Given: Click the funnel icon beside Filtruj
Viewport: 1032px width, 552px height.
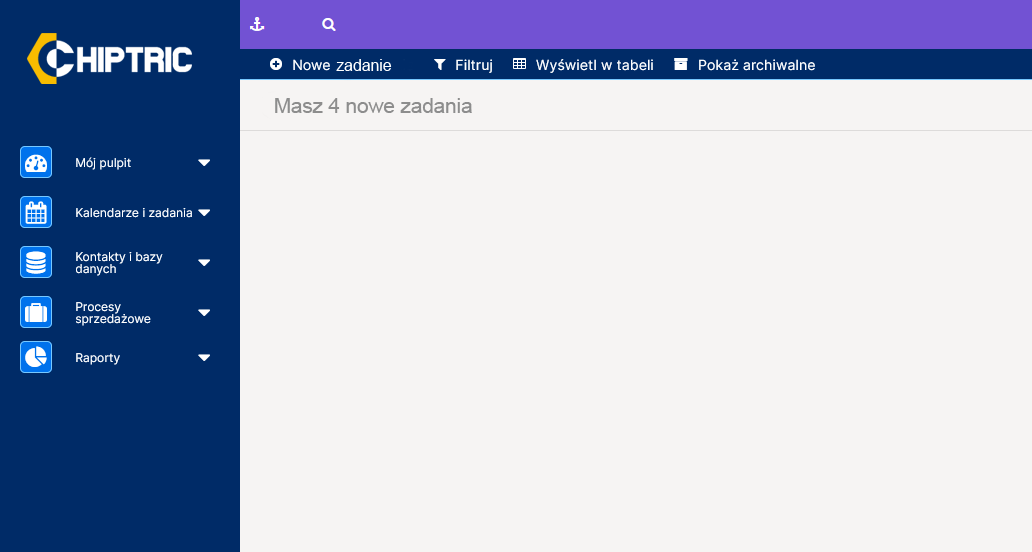Looking at the screenshot, I should [x=440, y=64].
